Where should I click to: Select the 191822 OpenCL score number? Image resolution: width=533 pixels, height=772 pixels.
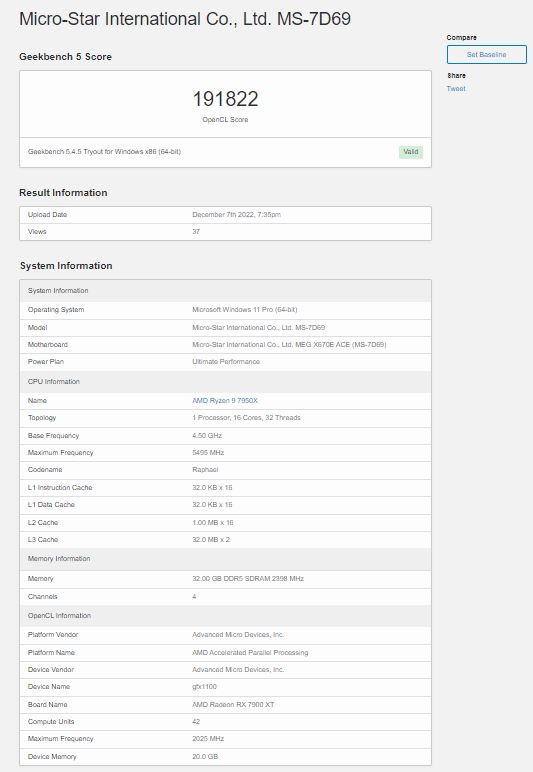tap(225, 99)
